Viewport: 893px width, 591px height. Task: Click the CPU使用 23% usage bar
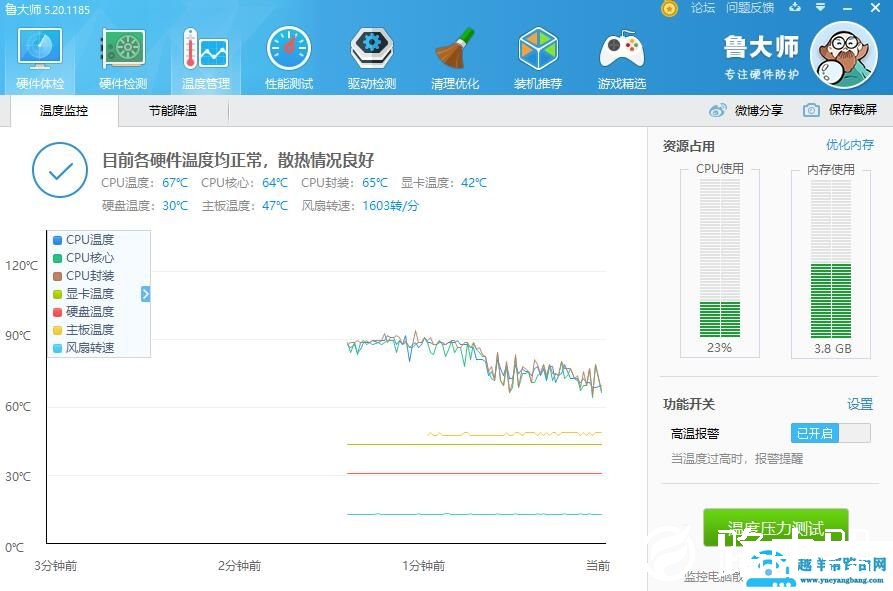point(720,258)
